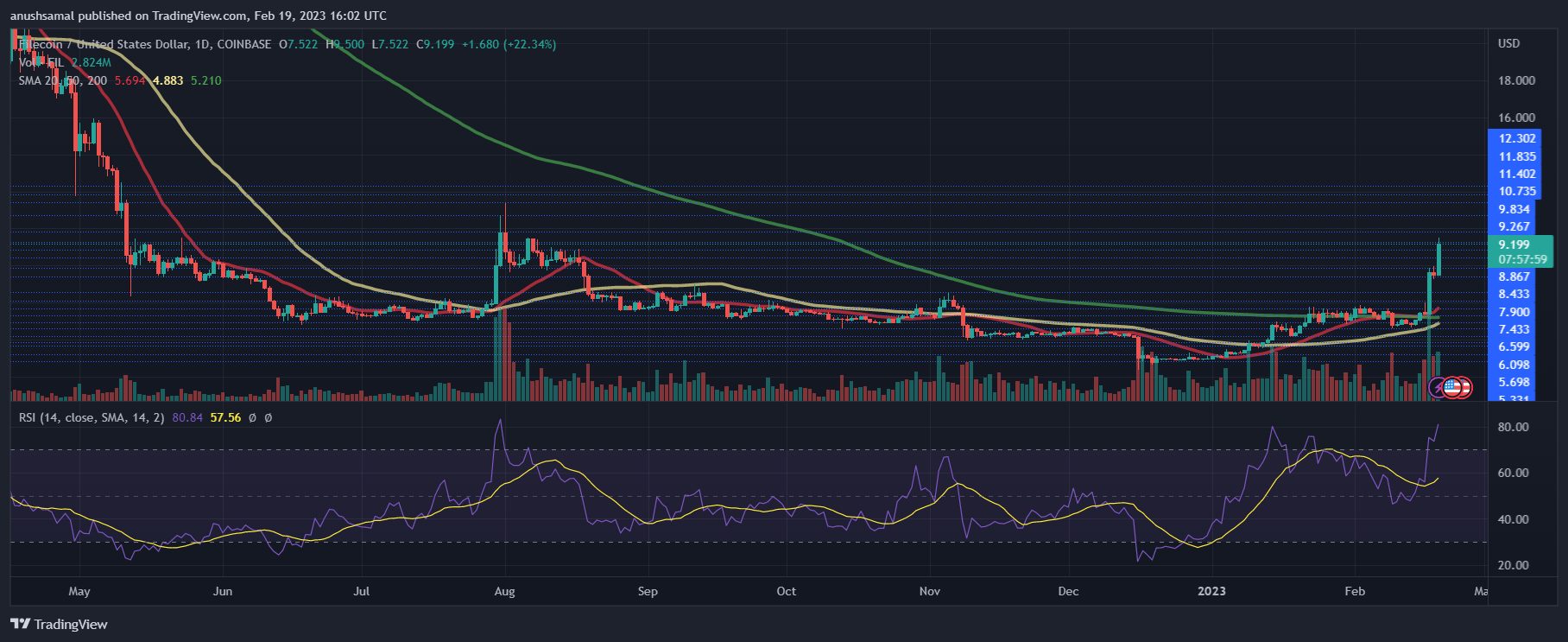Screen dimensions: 1568x642
Task: Click the purple lightning bolt event icon
Action: (1438, 388)
